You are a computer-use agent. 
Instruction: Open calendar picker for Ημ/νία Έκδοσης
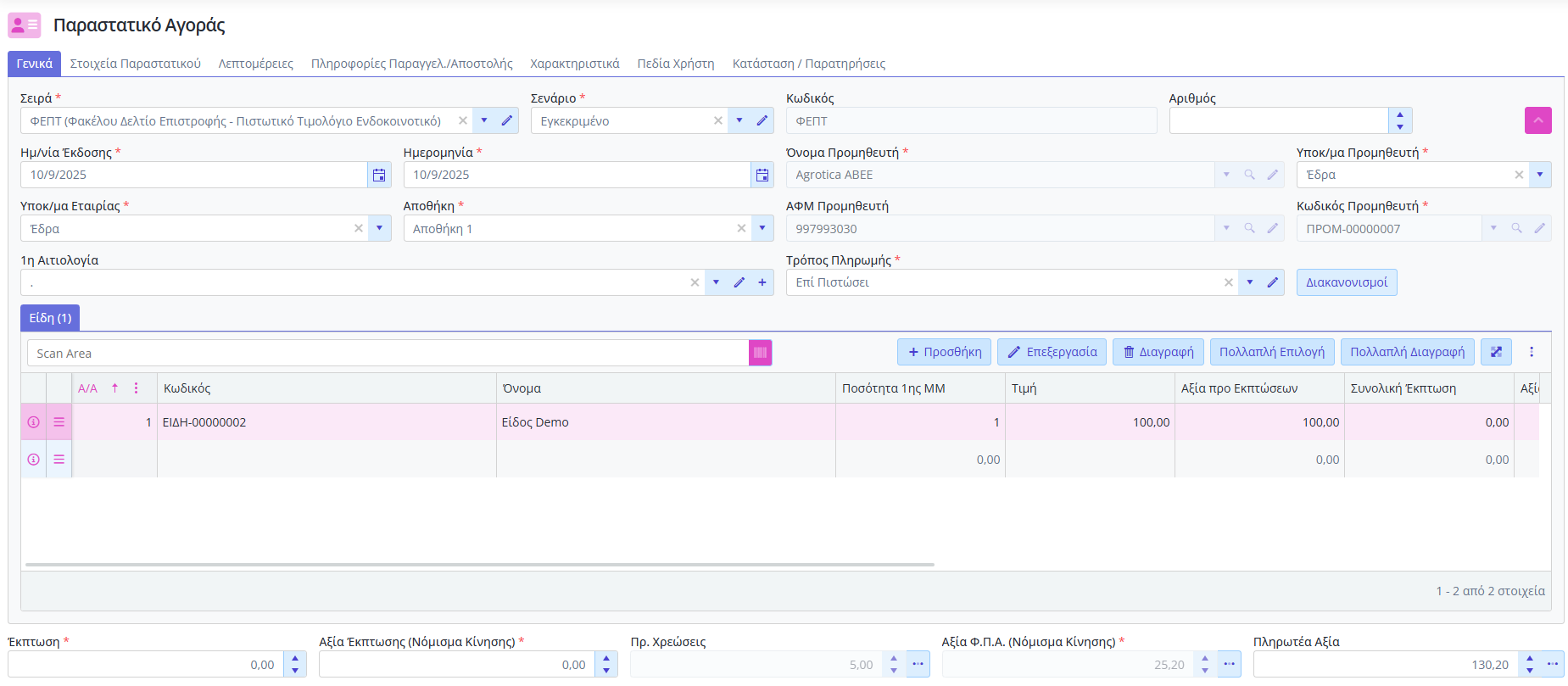pyautogui.click(x=379, y=175)
